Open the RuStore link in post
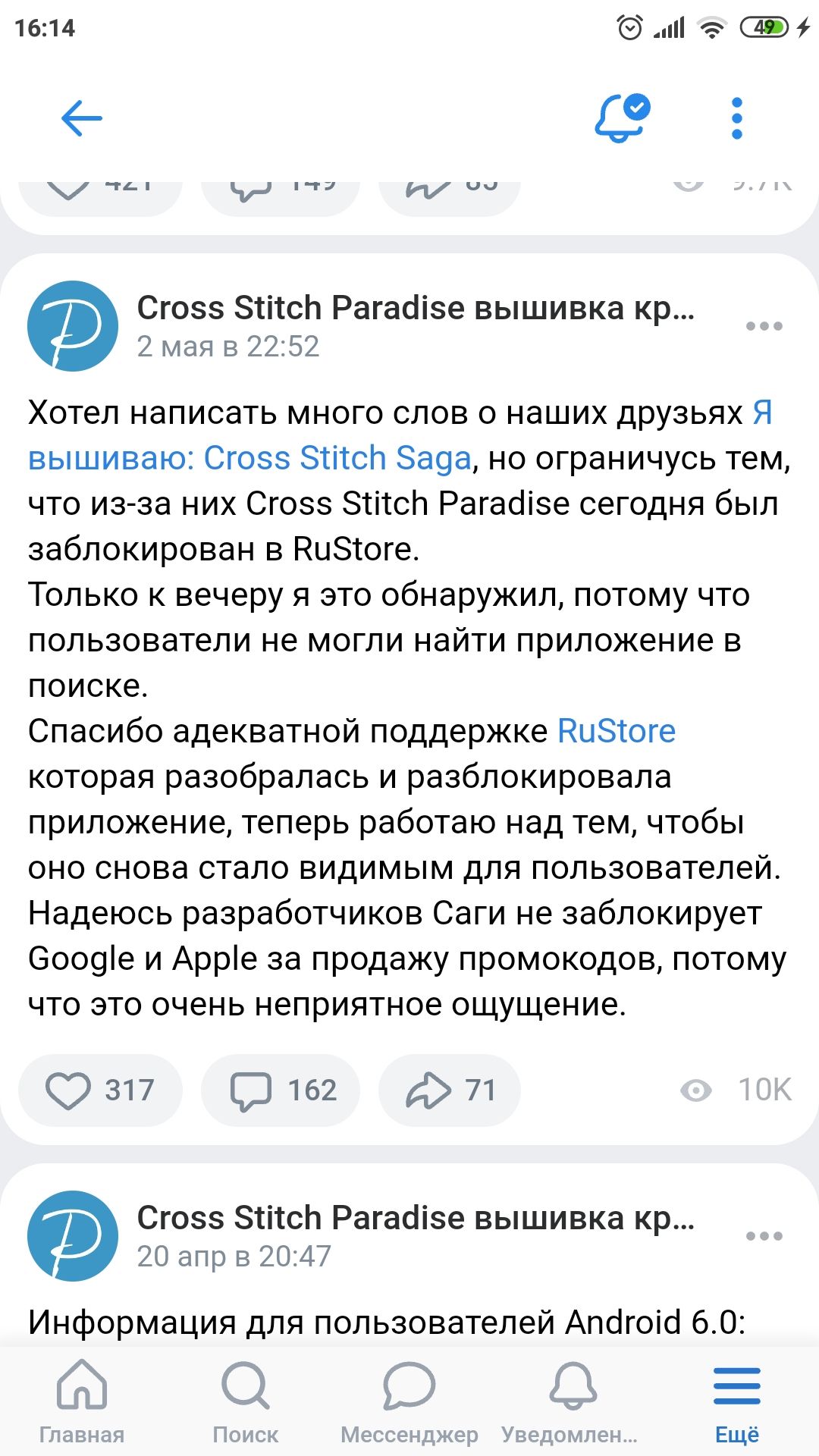Viewport: 819px width, 1456px height. 617,731
